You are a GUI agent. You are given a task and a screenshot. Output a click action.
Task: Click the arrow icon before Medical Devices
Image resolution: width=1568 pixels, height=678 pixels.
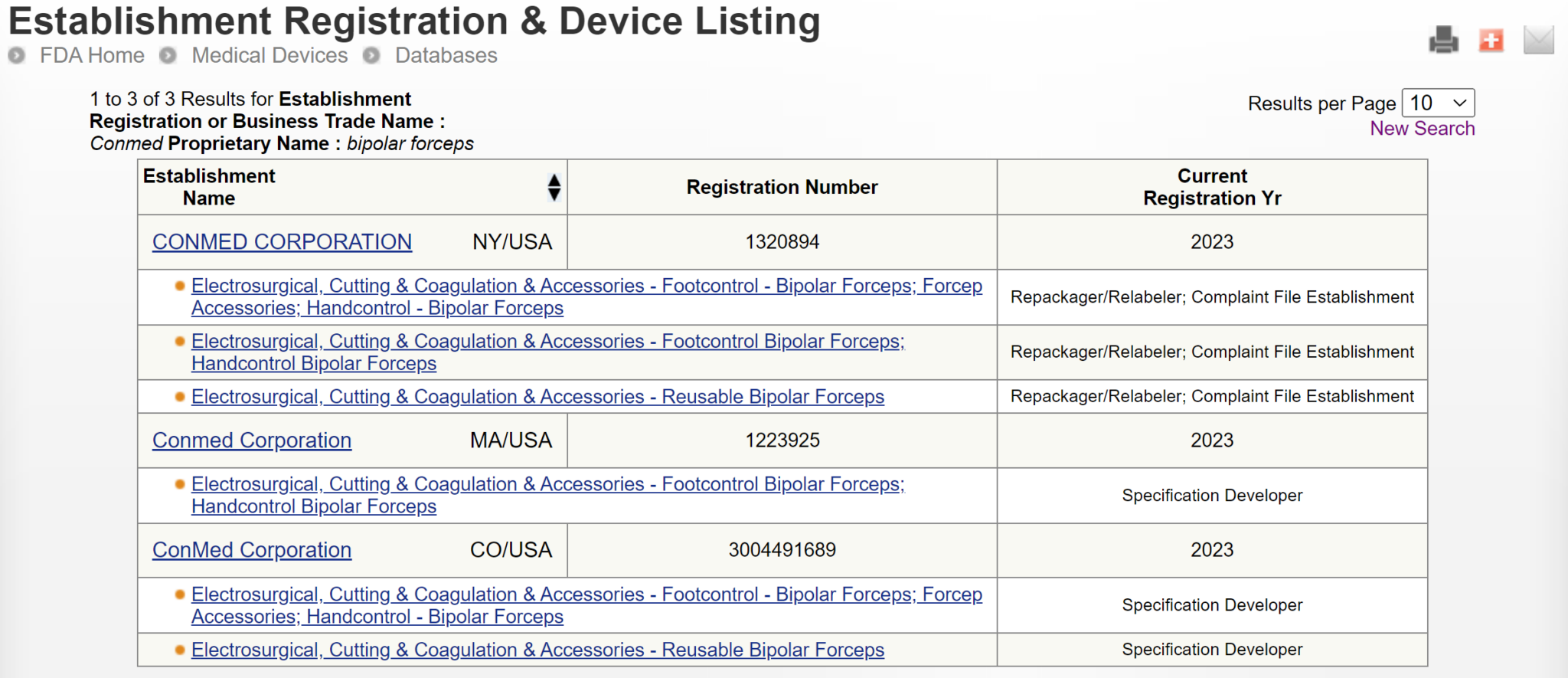click(167, 55)
